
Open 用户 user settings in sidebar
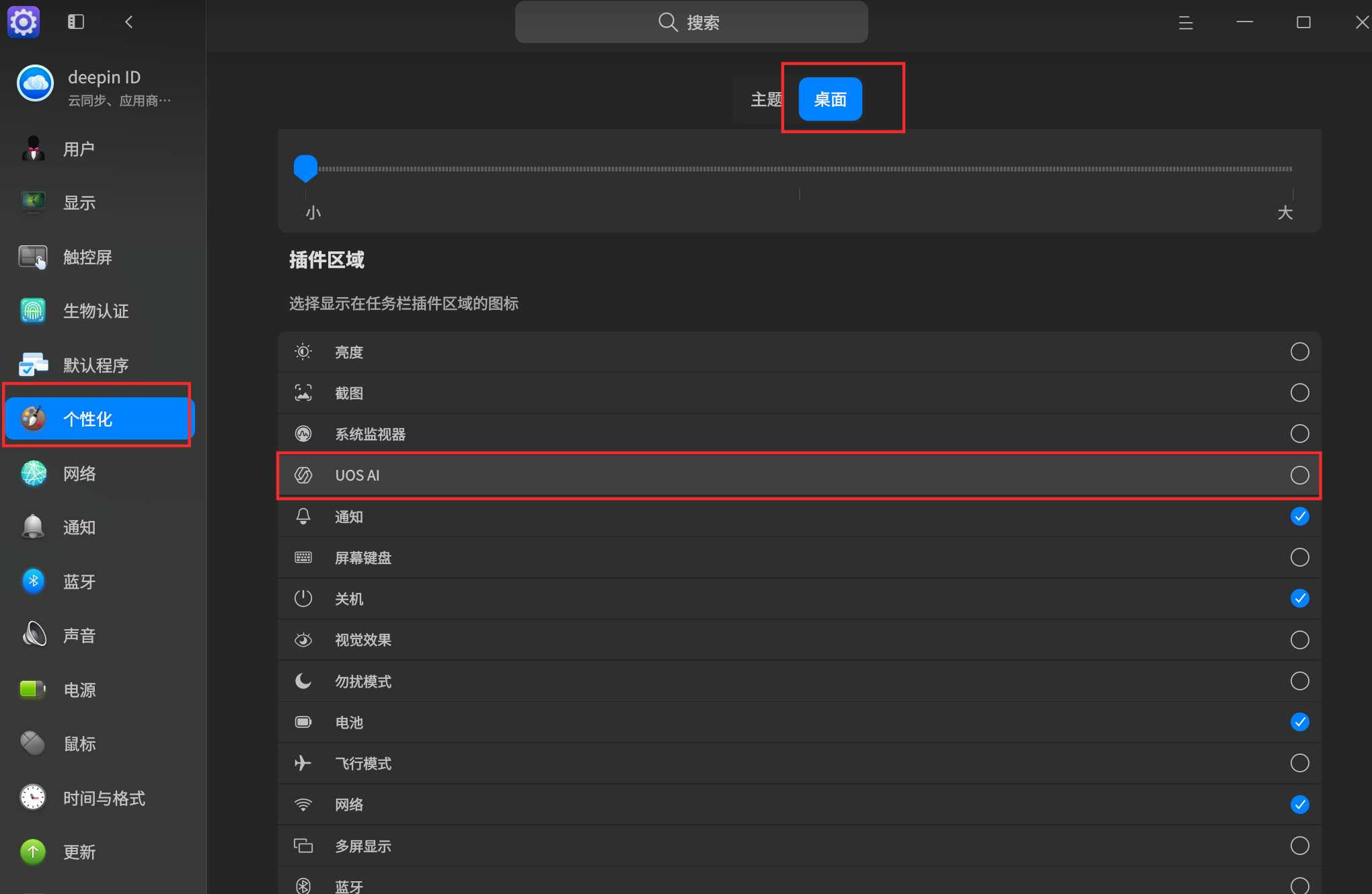(98, 149)
